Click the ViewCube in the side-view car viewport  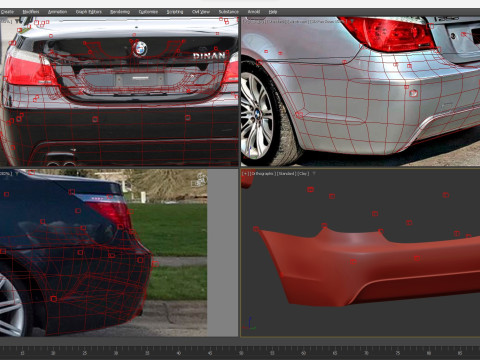[x=199, y=181]
